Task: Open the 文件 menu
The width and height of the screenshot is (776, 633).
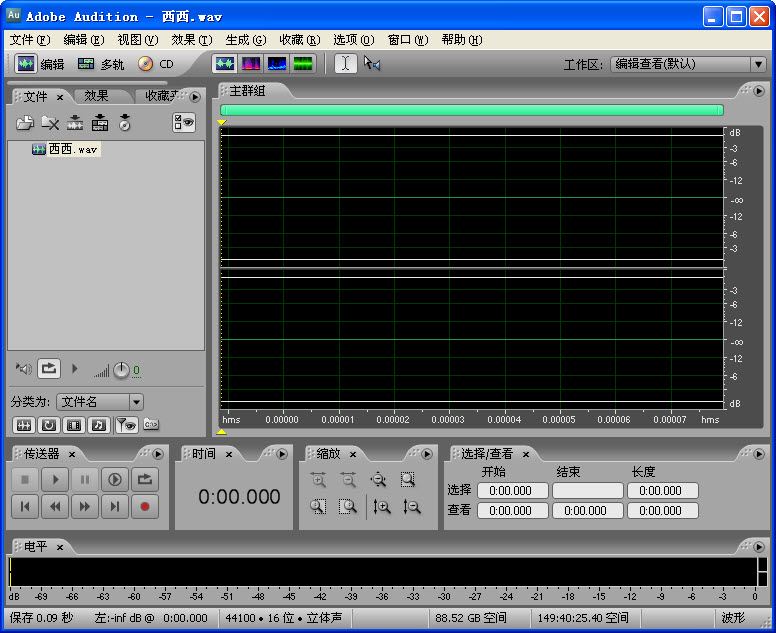Action: point(30,40)
